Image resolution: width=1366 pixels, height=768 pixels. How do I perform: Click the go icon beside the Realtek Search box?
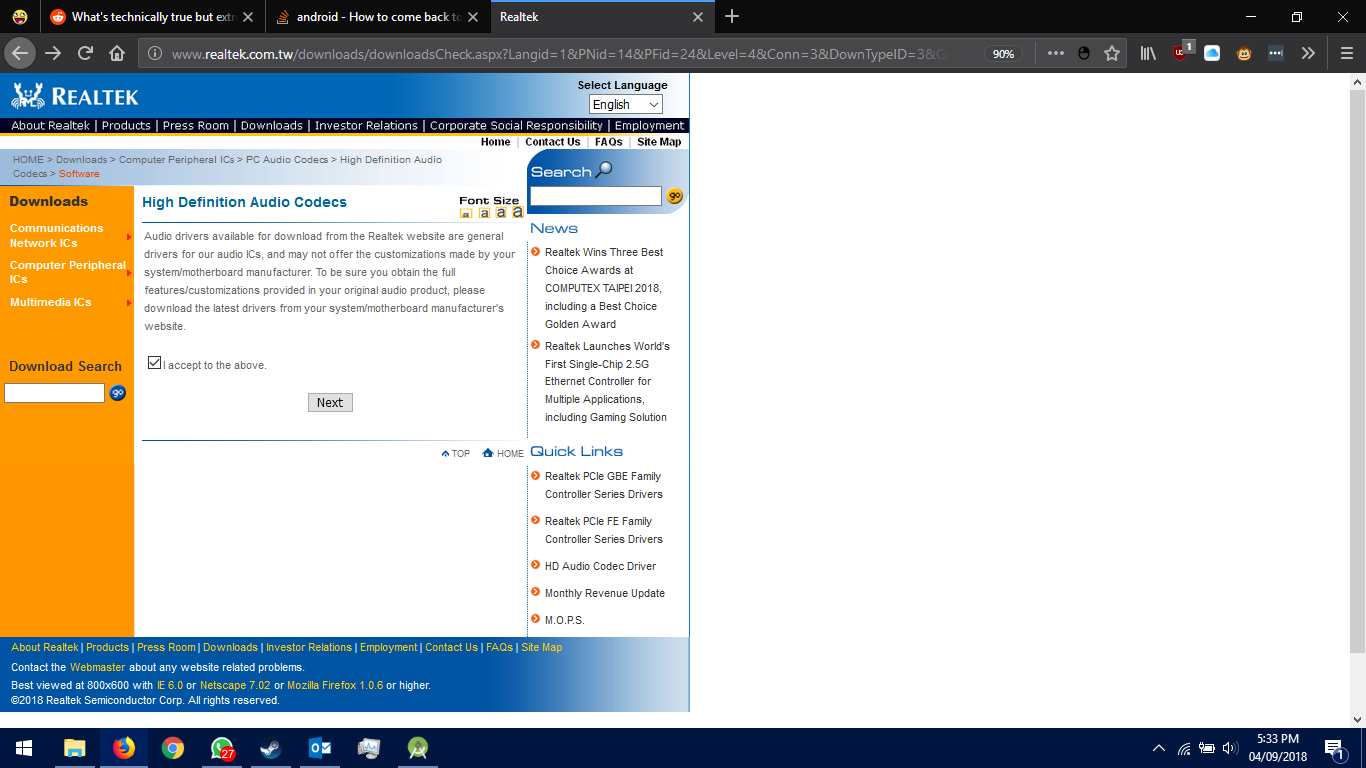(675, 196)
